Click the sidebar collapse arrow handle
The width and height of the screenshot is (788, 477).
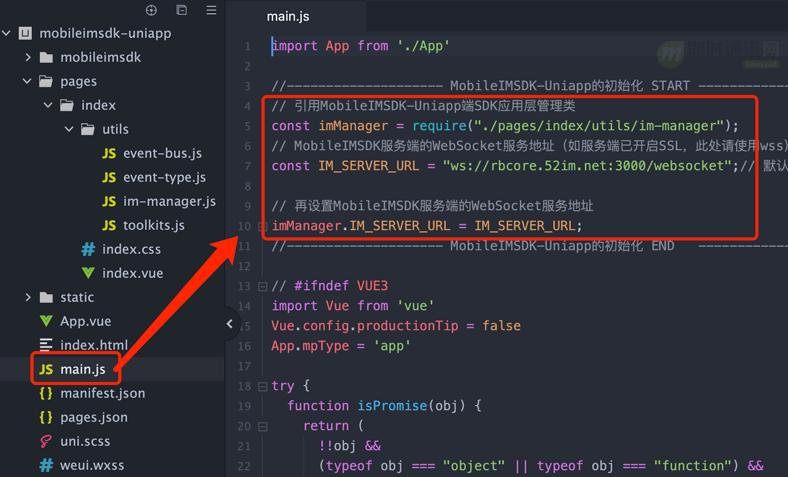coord(230,323)
